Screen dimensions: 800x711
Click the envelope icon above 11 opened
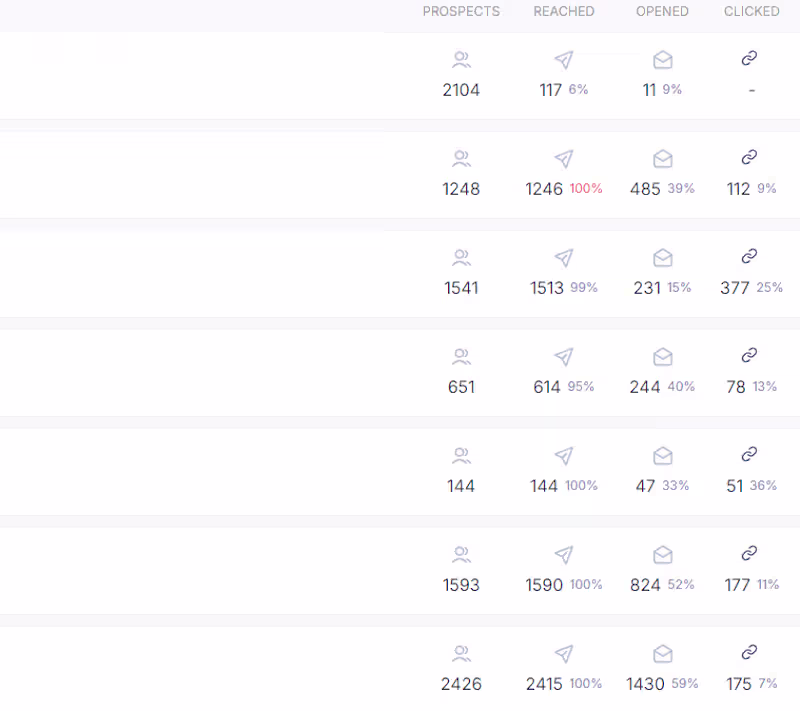pos(662,60)
